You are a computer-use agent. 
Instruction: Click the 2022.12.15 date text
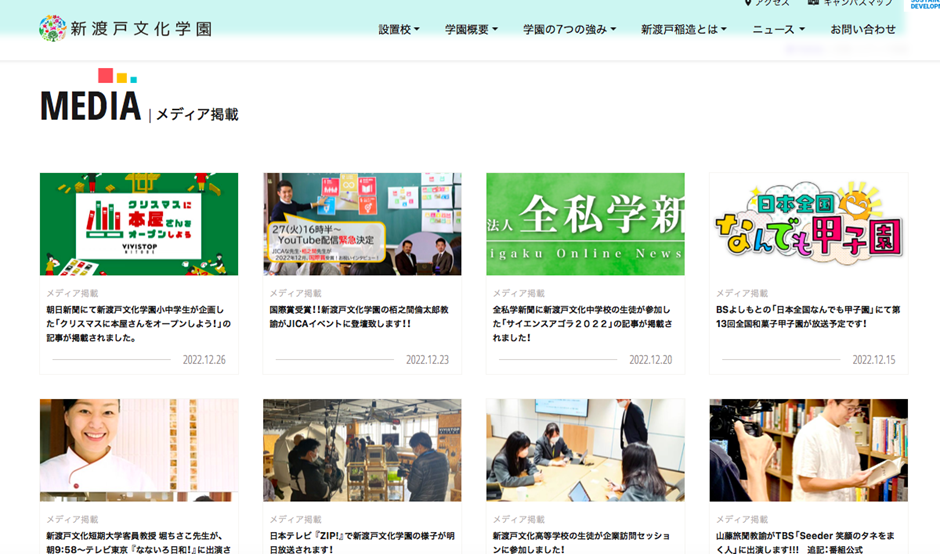click(x=873, y=360)
